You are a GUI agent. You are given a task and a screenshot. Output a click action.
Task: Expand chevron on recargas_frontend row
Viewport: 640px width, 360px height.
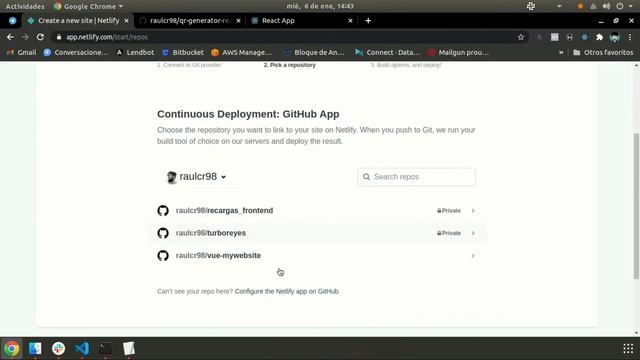click(x=473, y=211)
